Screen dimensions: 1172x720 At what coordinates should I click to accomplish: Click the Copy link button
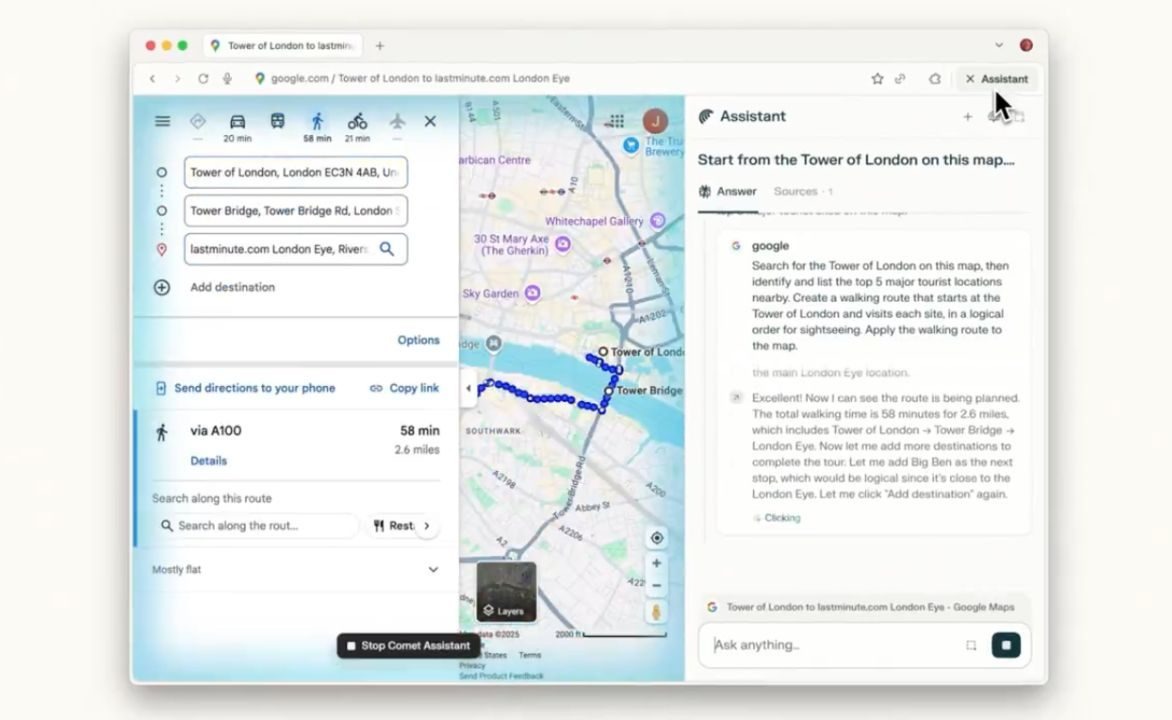click(404, 388)
